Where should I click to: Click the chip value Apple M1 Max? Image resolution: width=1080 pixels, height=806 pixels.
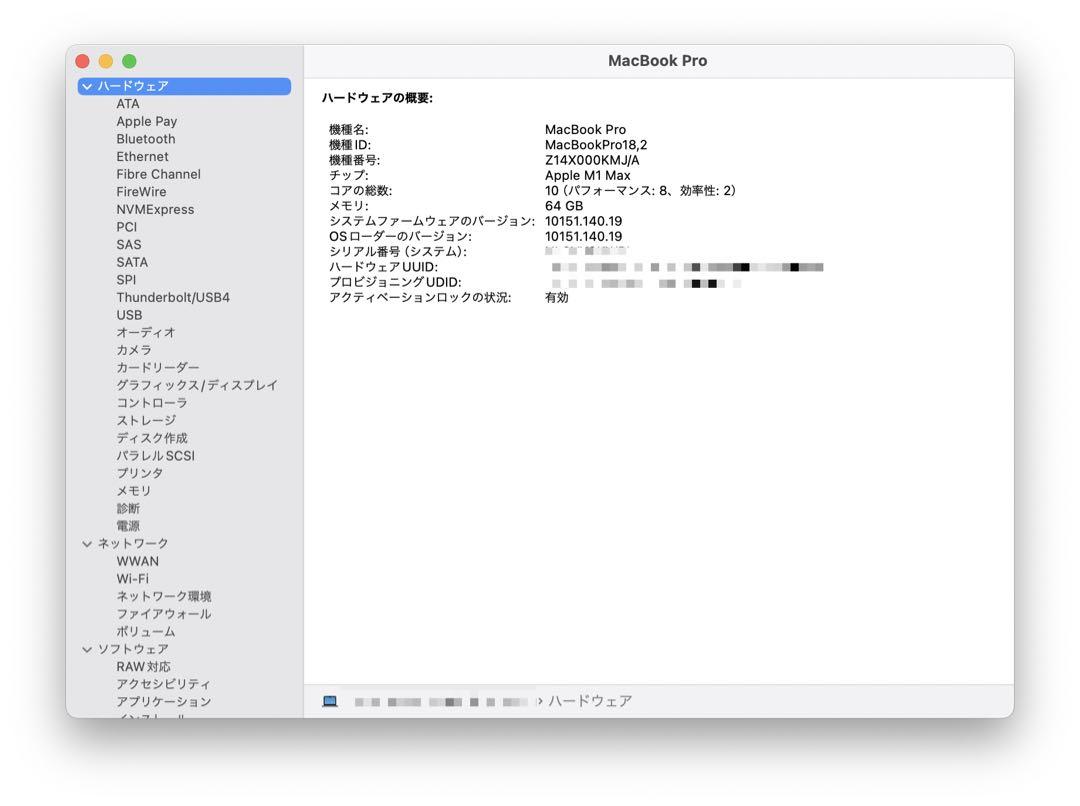point(588,175)
